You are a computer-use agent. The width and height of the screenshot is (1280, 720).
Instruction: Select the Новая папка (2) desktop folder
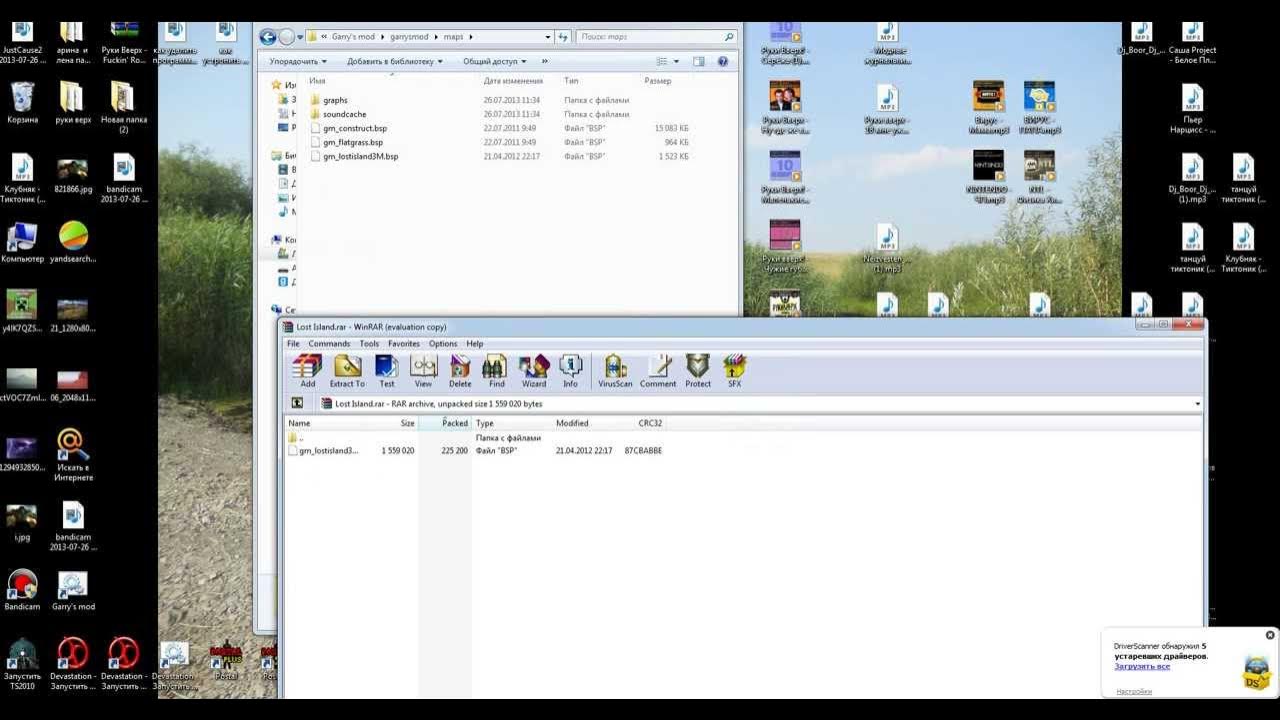coord(123,108)
